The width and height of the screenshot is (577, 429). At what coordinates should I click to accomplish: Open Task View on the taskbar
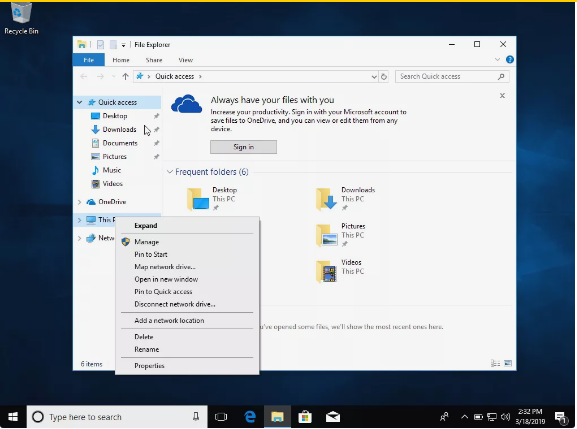coord(221,417)
